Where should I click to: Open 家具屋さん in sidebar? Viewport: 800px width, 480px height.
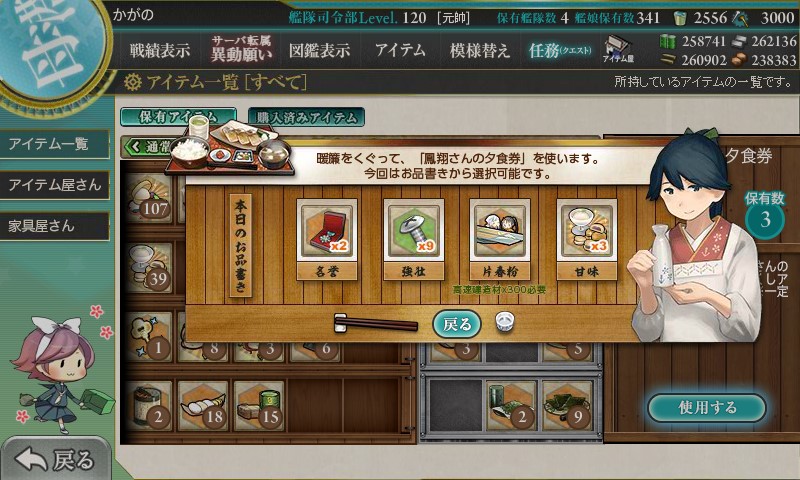pos(55,226)
